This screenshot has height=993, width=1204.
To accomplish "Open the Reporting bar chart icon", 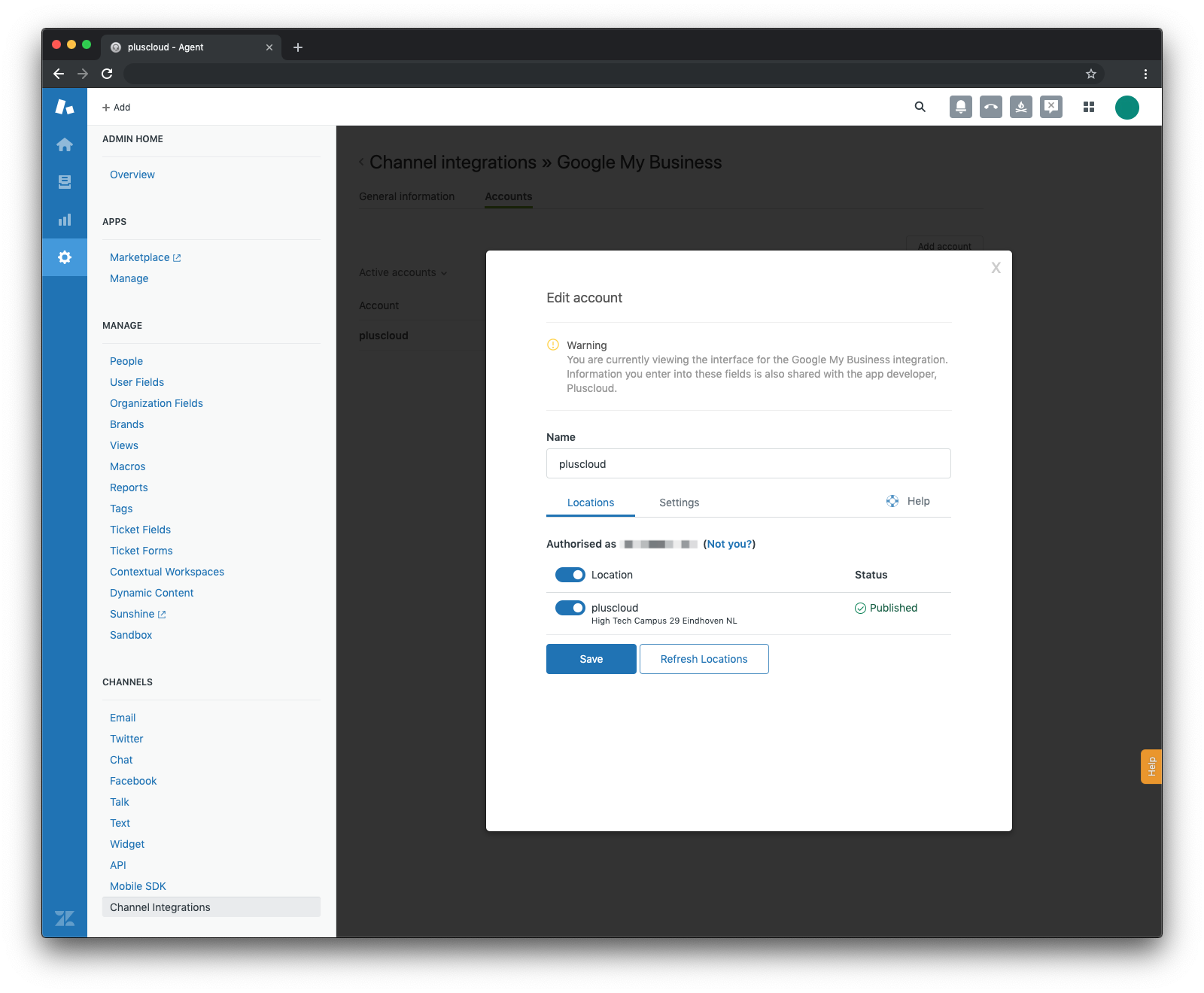I will (65, 220).
